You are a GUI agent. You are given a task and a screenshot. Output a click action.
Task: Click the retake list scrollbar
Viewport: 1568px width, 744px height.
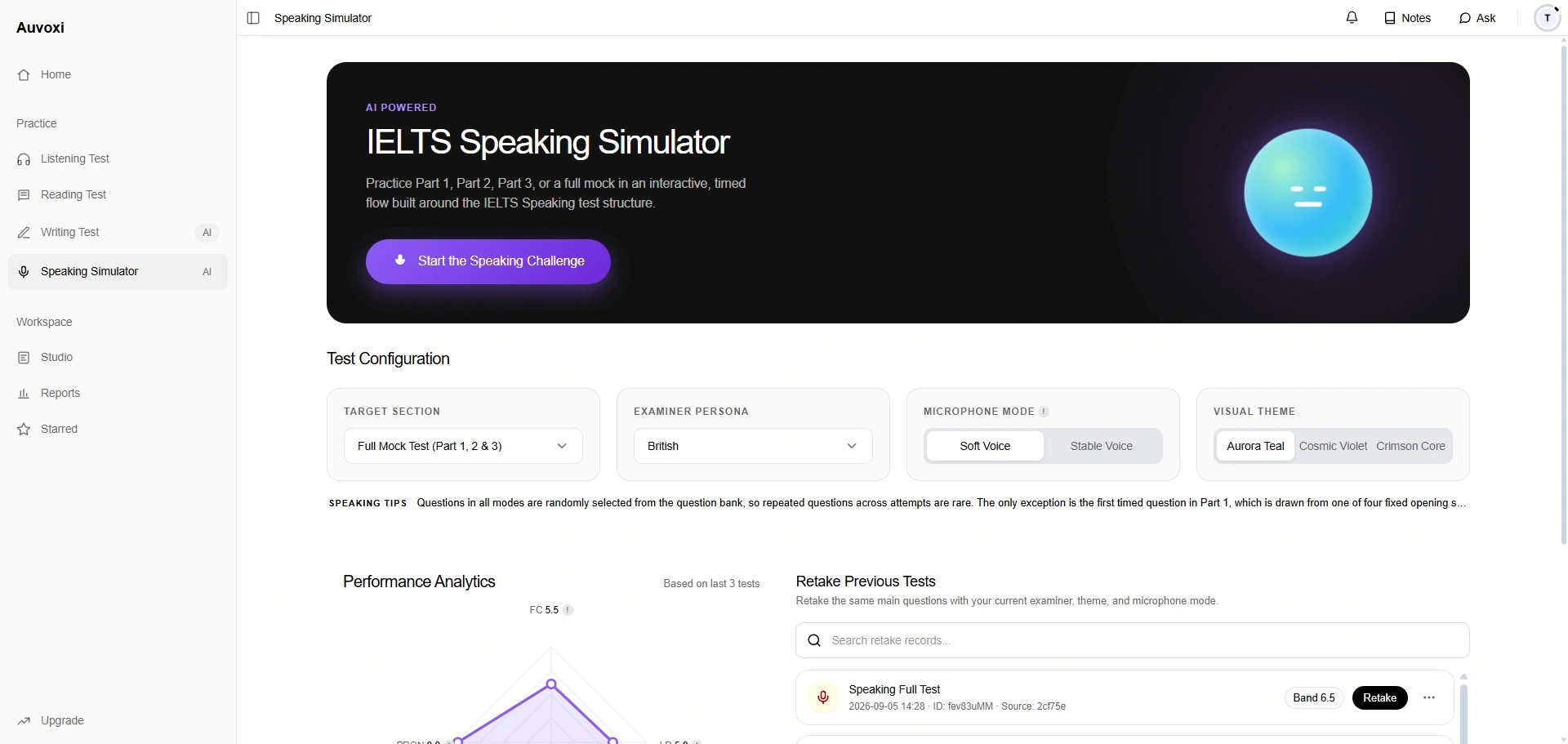[1464, 713]
